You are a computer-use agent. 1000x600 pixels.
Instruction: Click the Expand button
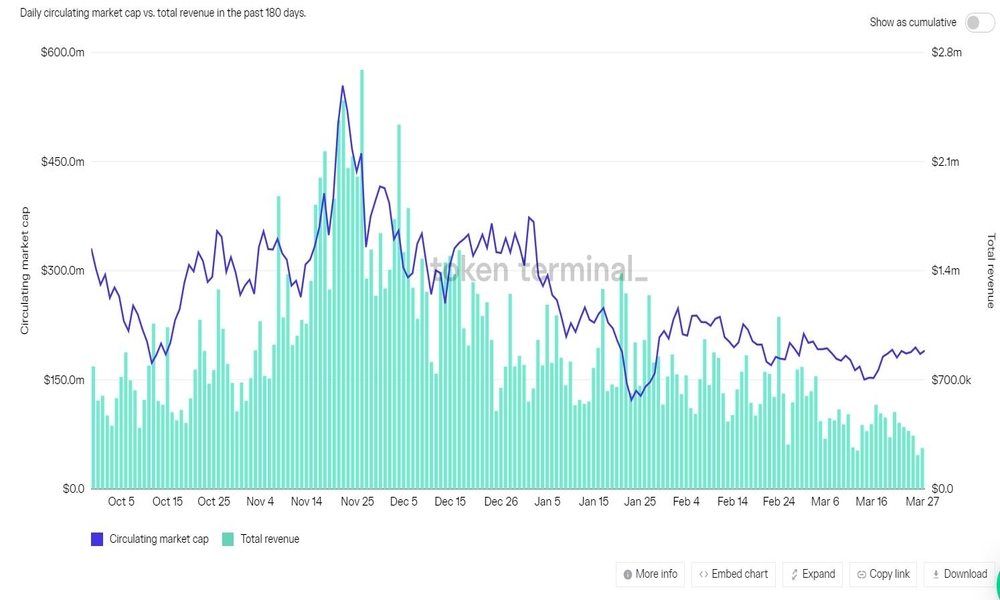tap(812, 574)
